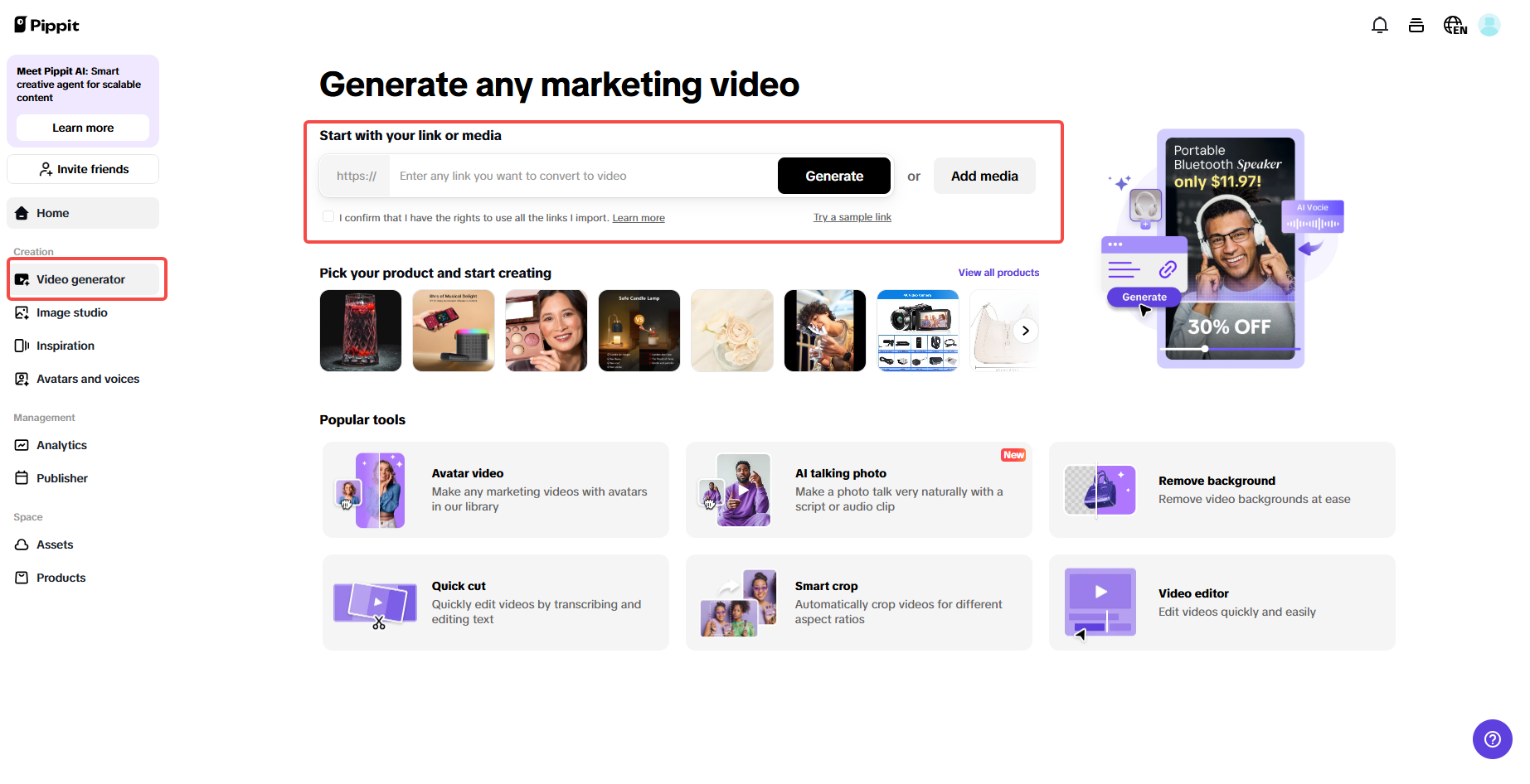Try a sample link

click(x=852, y=216)
